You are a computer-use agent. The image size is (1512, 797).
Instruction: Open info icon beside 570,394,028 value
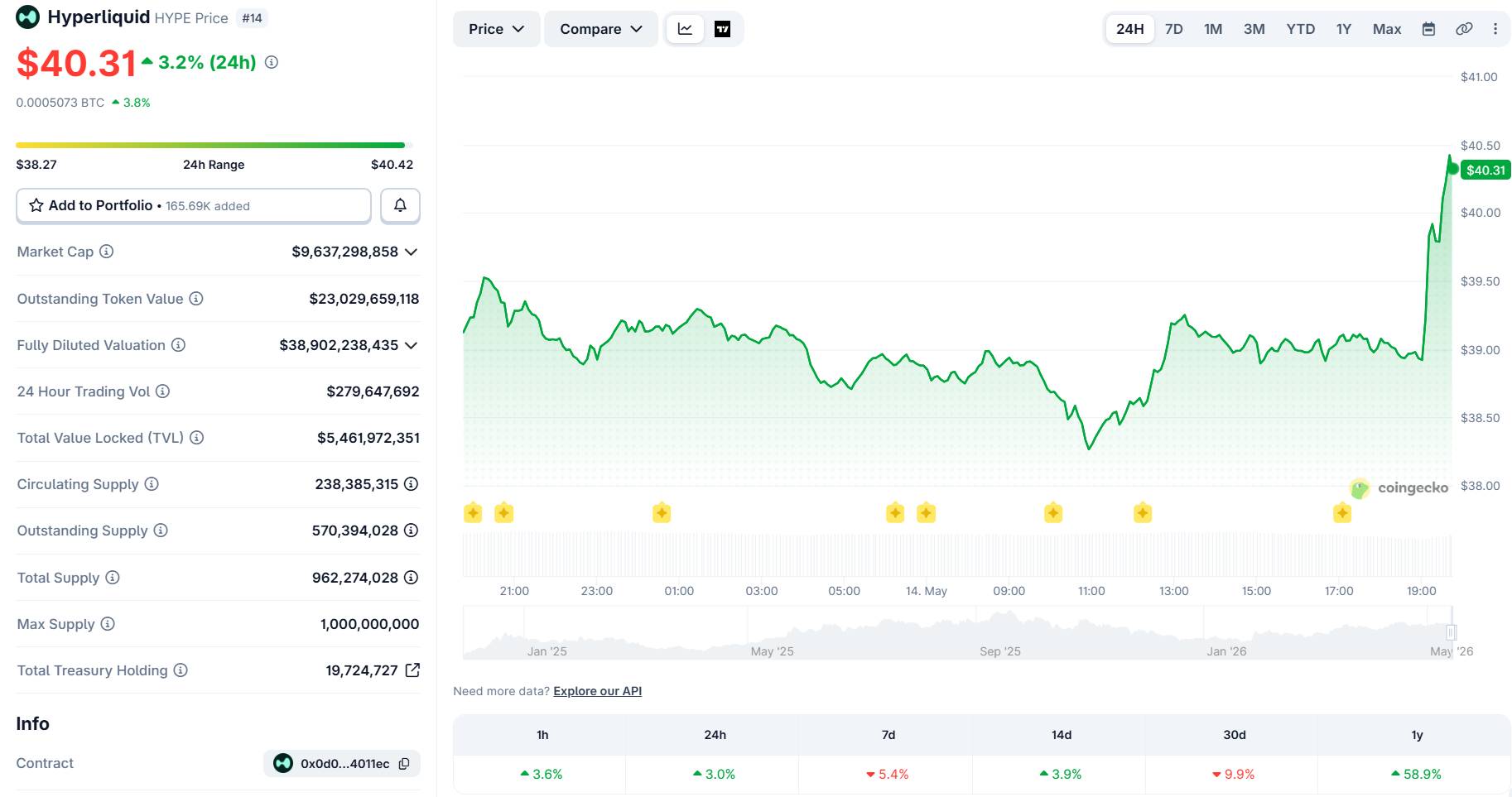(411, 531)
